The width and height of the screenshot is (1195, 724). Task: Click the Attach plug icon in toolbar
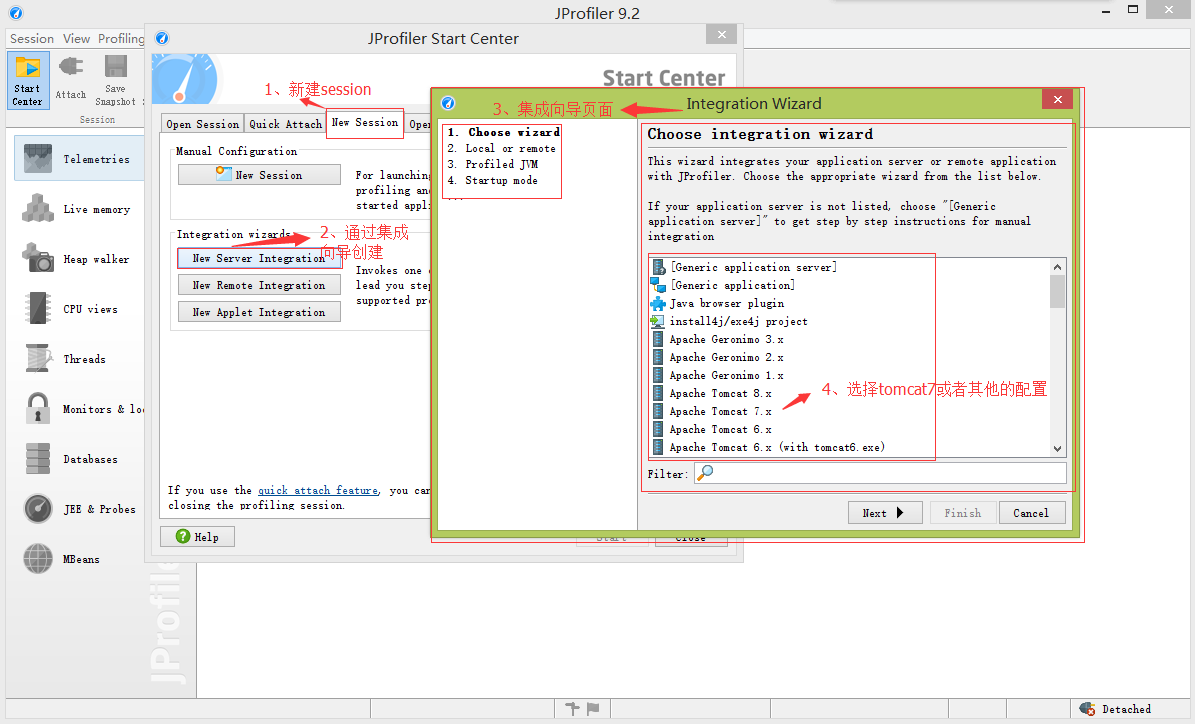[x=71, y=68]
